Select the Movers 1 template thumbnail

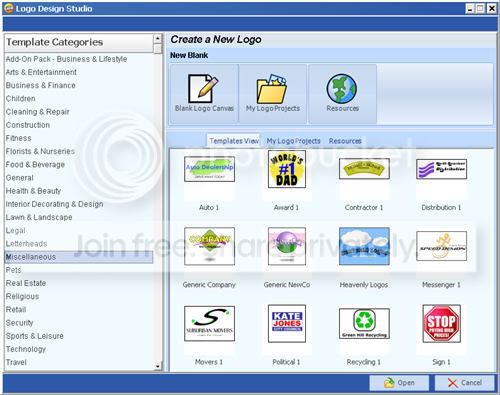[209, 323]
